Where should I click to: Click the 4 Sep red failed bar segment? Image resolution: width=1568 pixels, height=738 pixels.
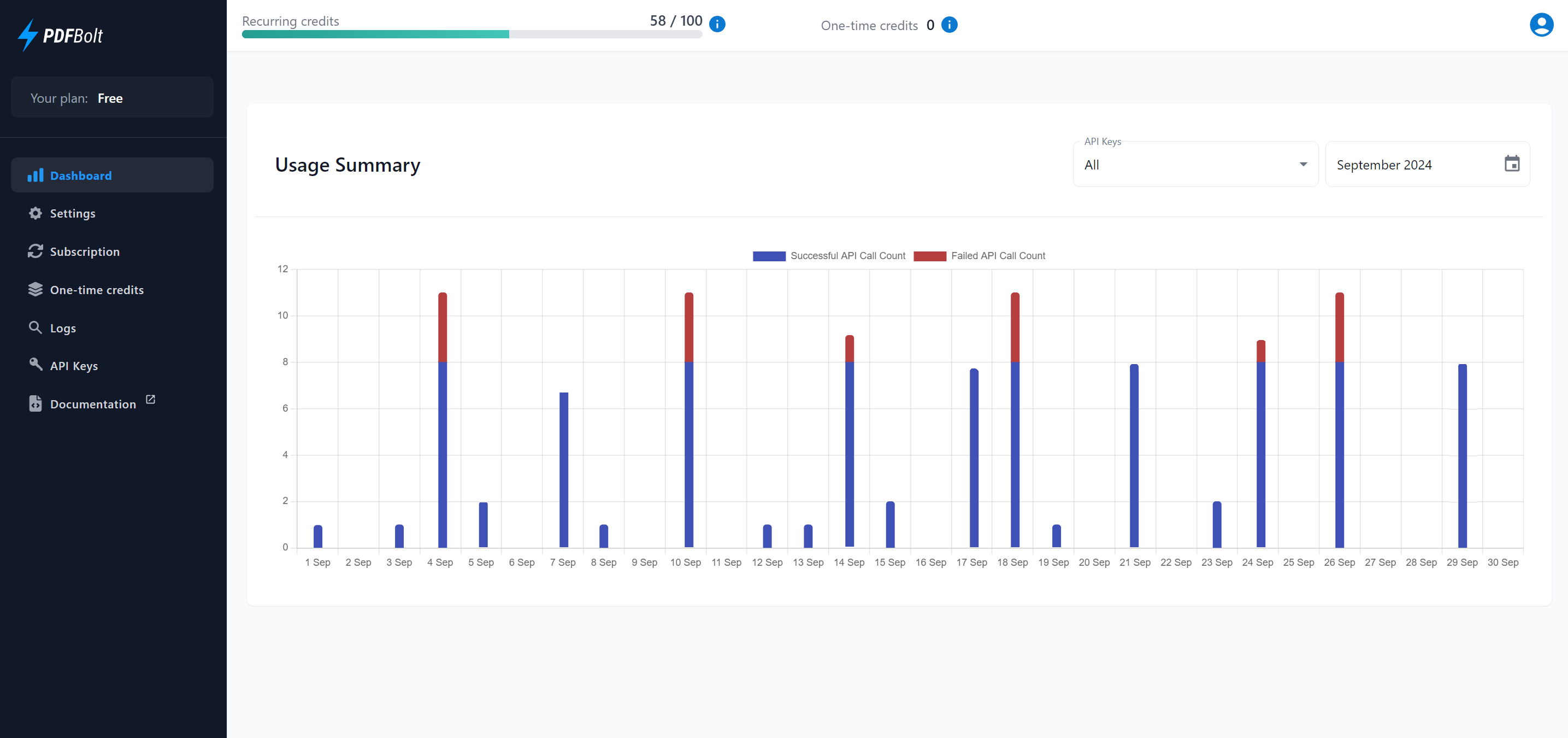[443, 327]
